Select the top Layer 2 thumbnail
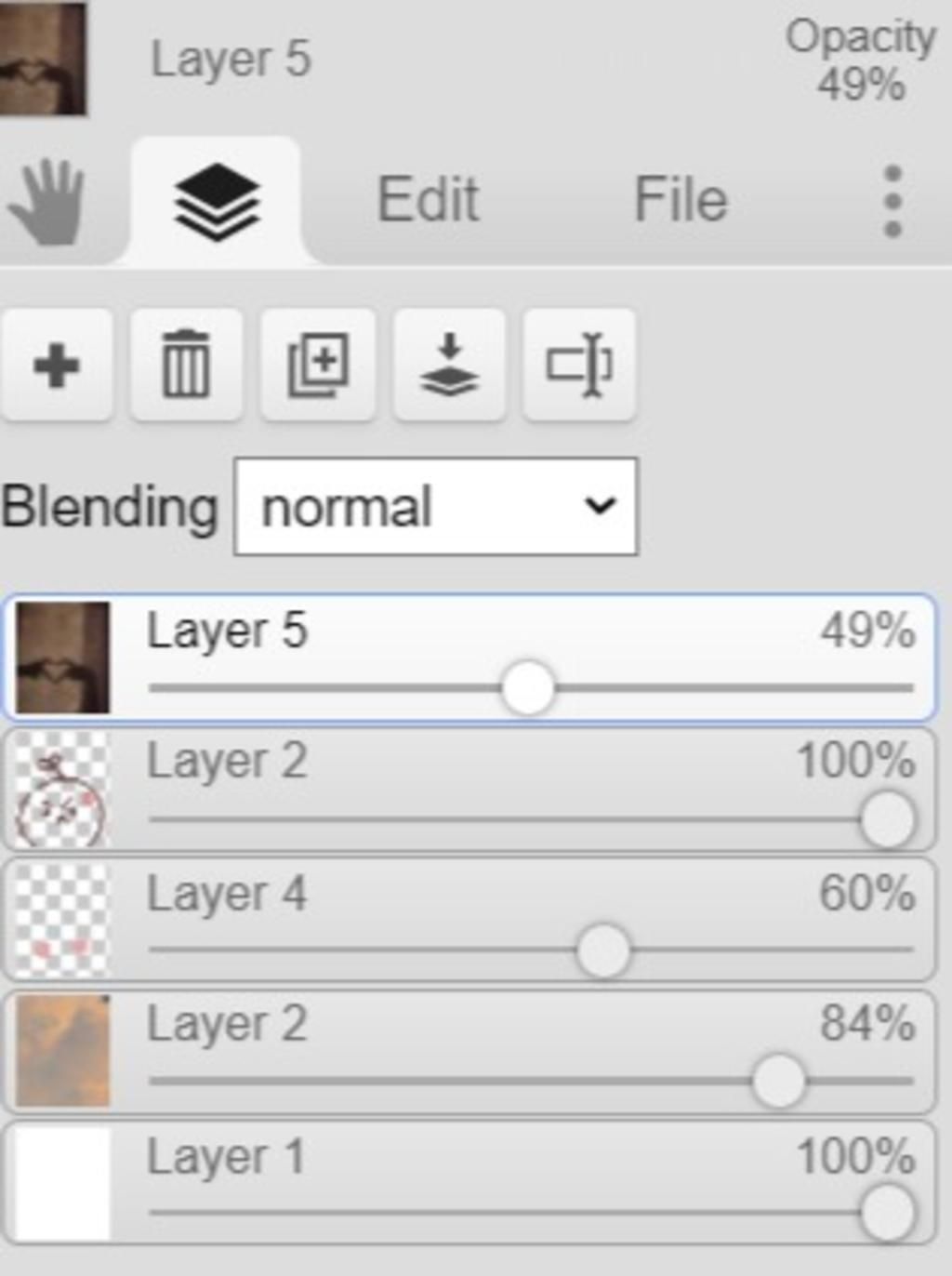 pos(62,789)
